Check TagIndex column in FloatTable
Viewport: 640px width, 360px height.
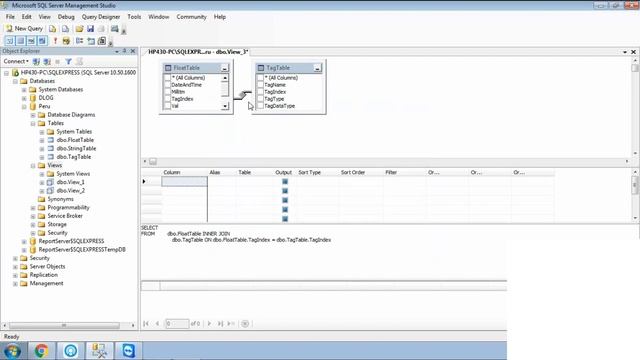tap(167, 99)
